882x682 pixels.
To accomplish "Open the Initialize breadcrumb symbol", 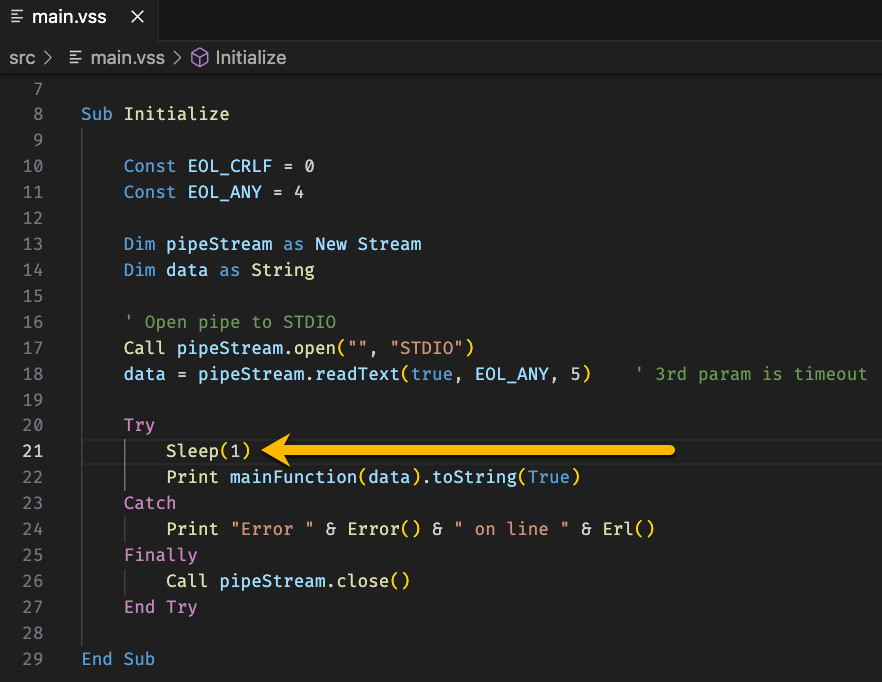I will point(251,58).
